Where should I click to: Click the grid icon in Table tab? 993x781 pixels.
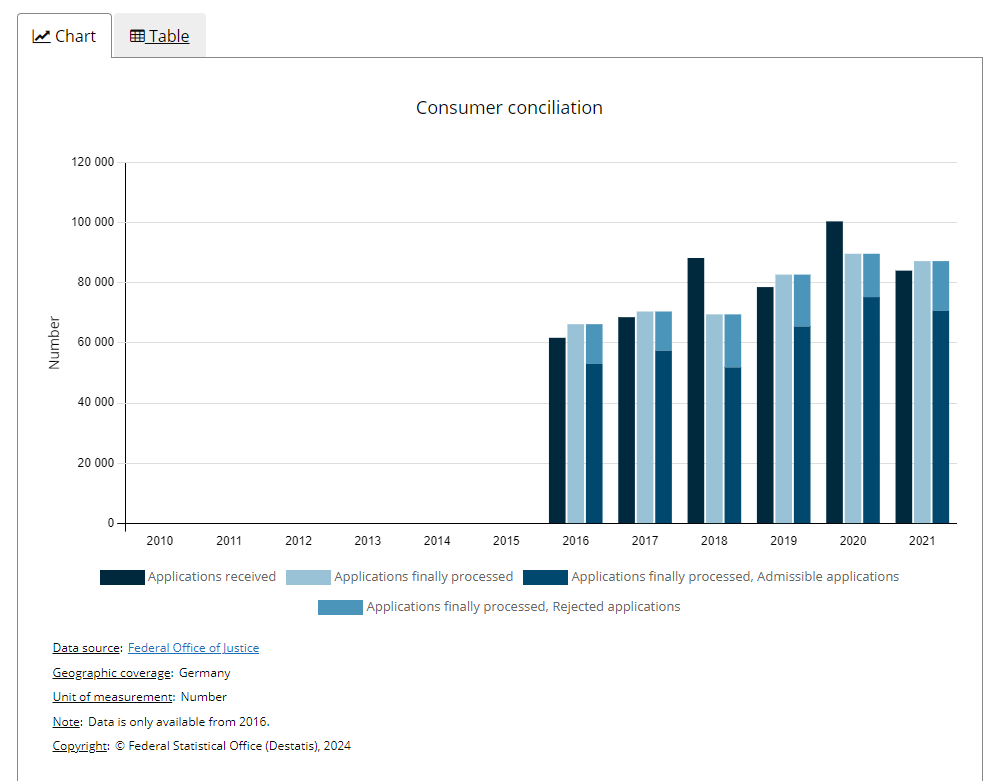tap(137, 36)
